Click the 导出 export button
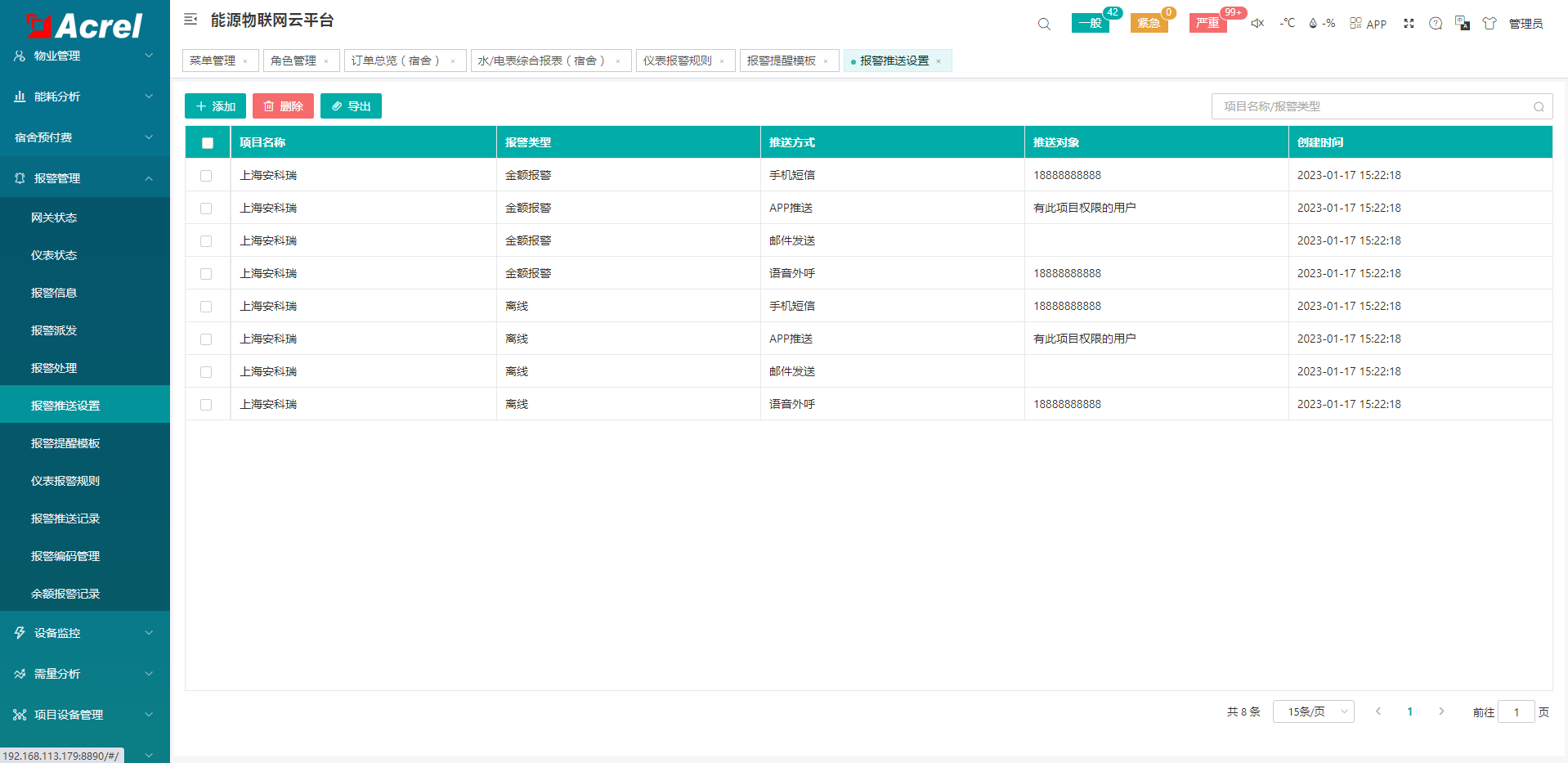 (x=351, y=106)
